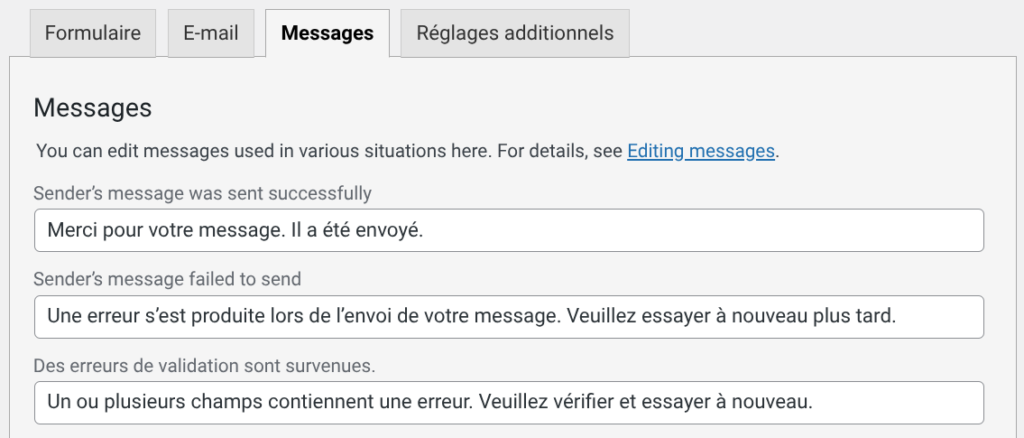1024x438 pixels.
Task: Click the 'Sender's message was sent successfully' label
Action: point(202,193)
